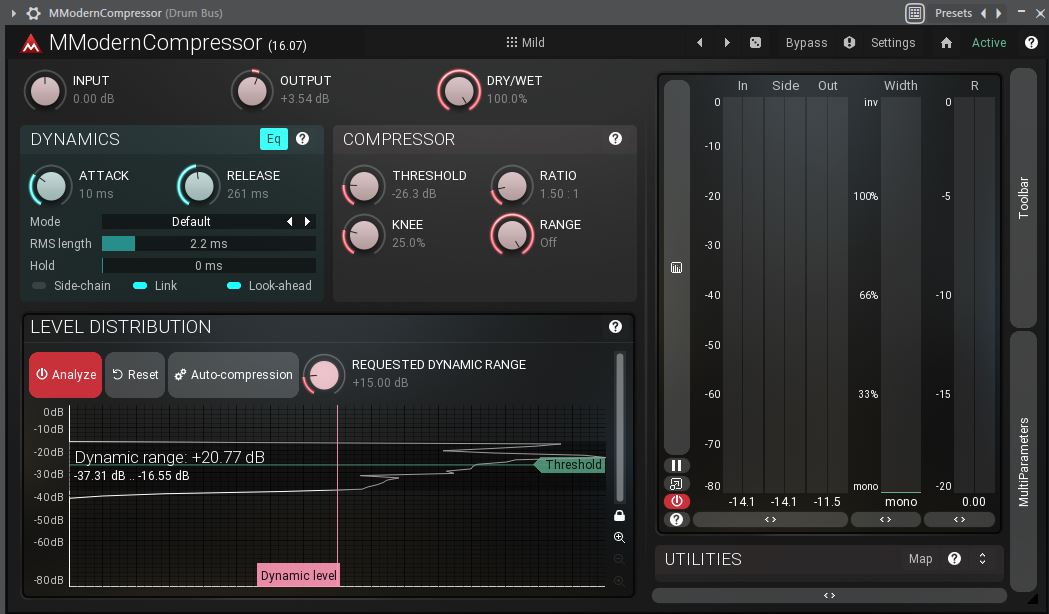Open the Mode Default dropdown
The height and width of the screenshot is (614, 1049).
191,221
